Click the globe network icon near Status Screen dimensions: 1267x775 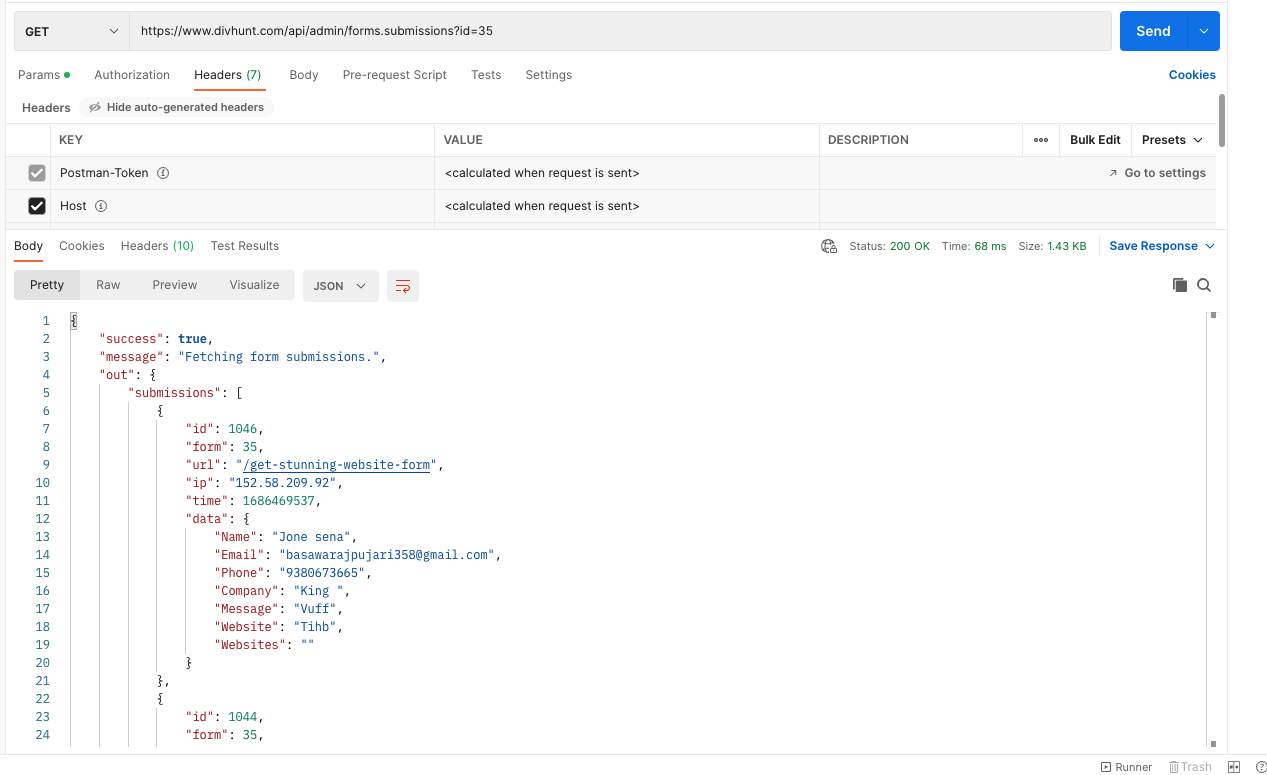[829, 246]
